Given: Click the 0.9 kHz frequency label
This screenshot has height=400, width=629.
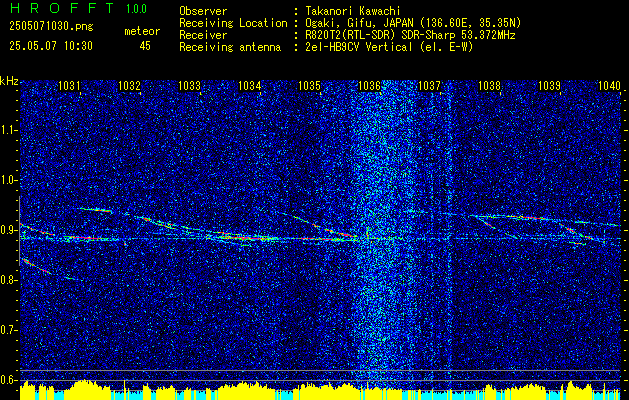Looking at the screenshot, I should 9,230.
